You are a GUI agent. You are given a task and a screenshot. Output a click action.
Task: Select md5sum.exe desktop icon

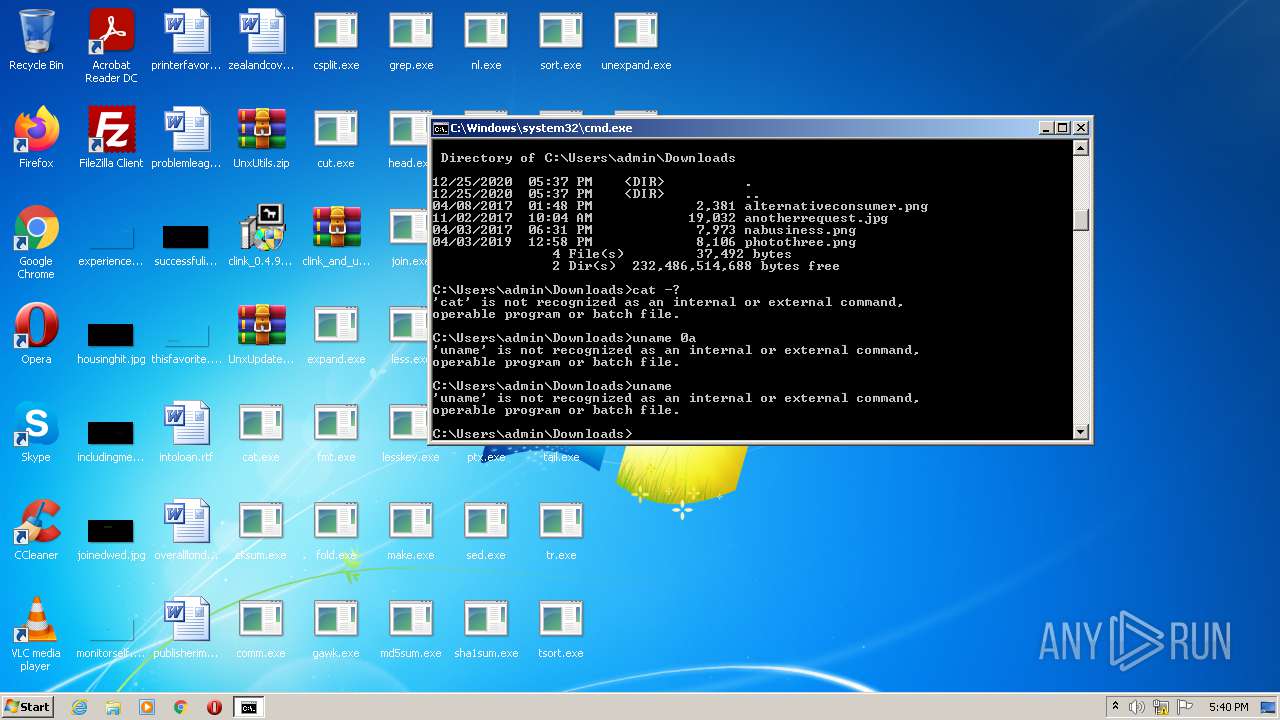411,628
